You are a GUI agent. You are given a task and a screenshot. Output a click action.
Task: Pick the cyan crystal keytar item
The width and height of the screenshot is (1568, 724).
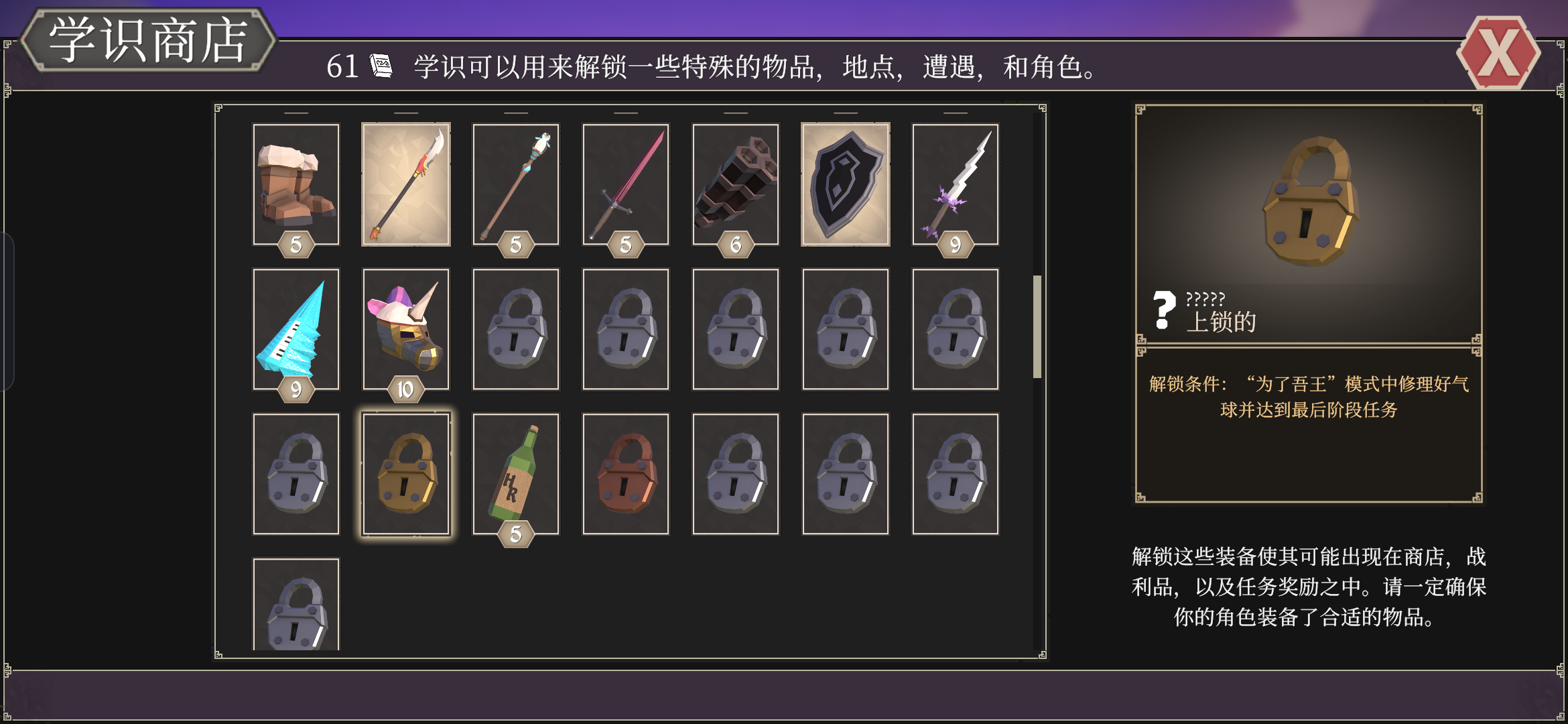296,329
